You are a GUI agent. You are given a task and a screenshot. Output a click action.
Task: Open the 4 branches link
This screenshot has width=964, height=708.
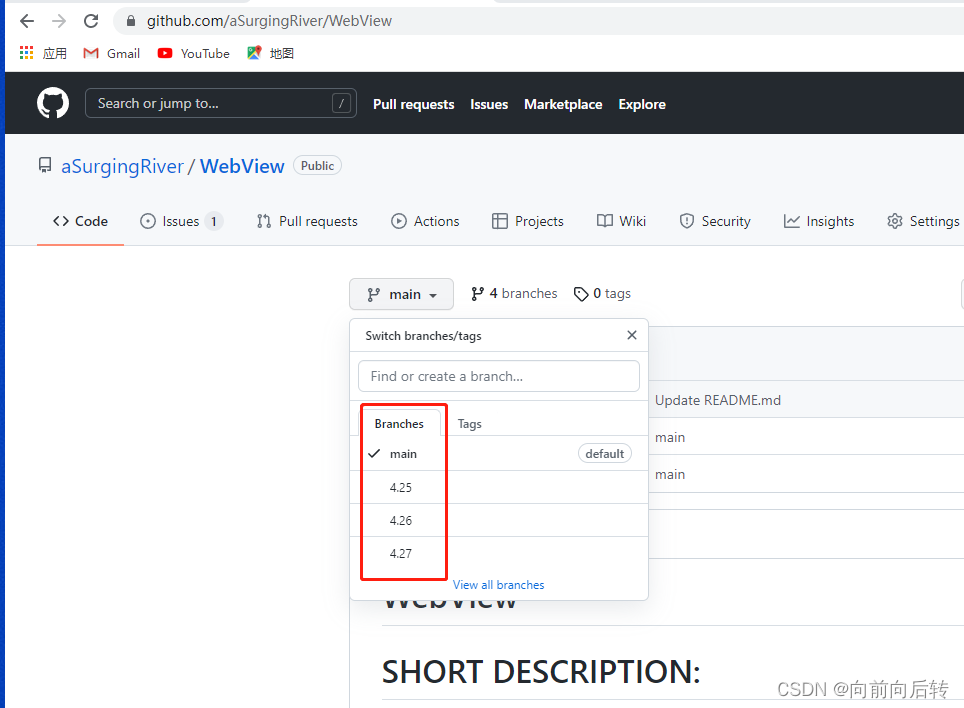(514, 294)
